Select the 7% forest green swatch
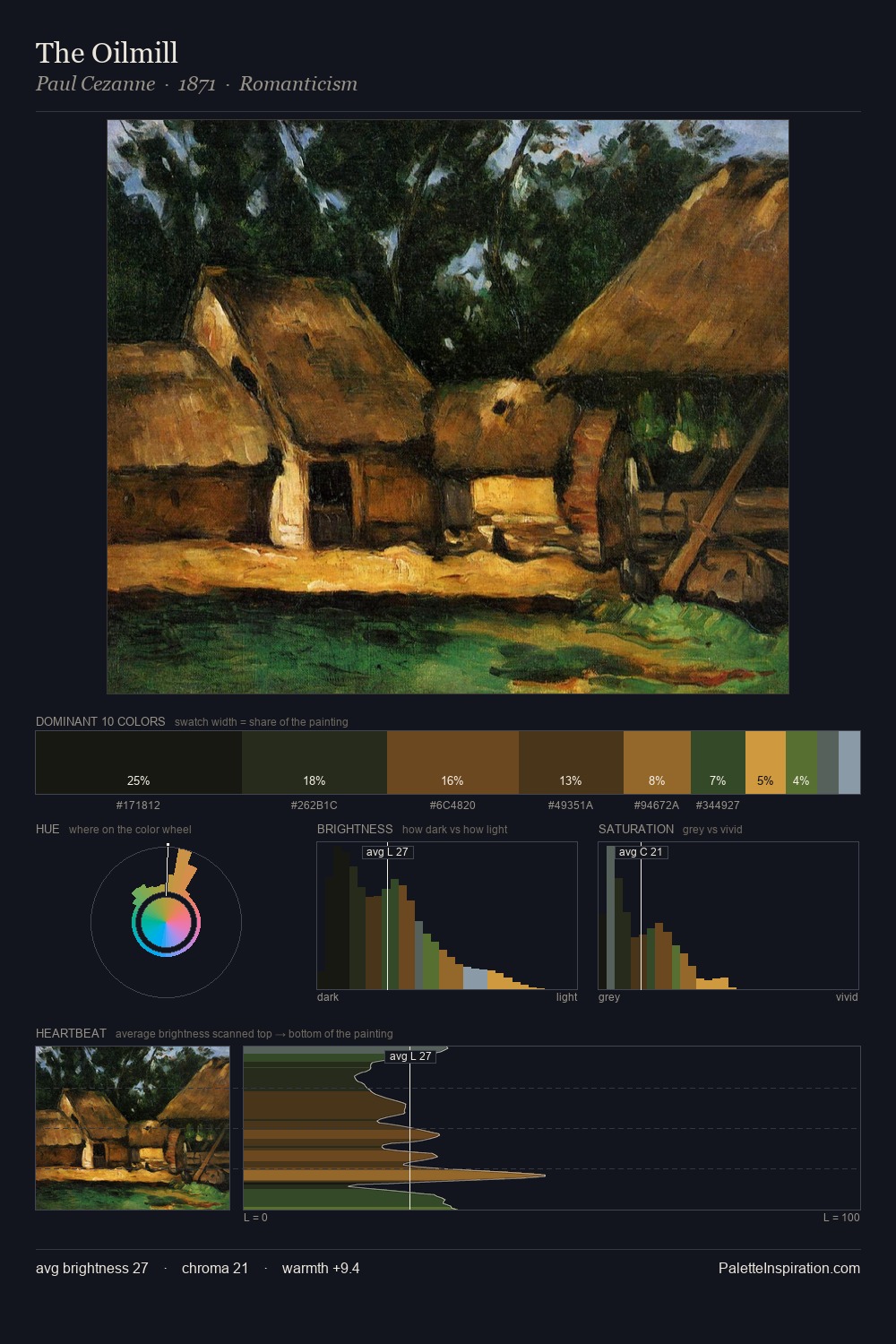 click(718, 762)
